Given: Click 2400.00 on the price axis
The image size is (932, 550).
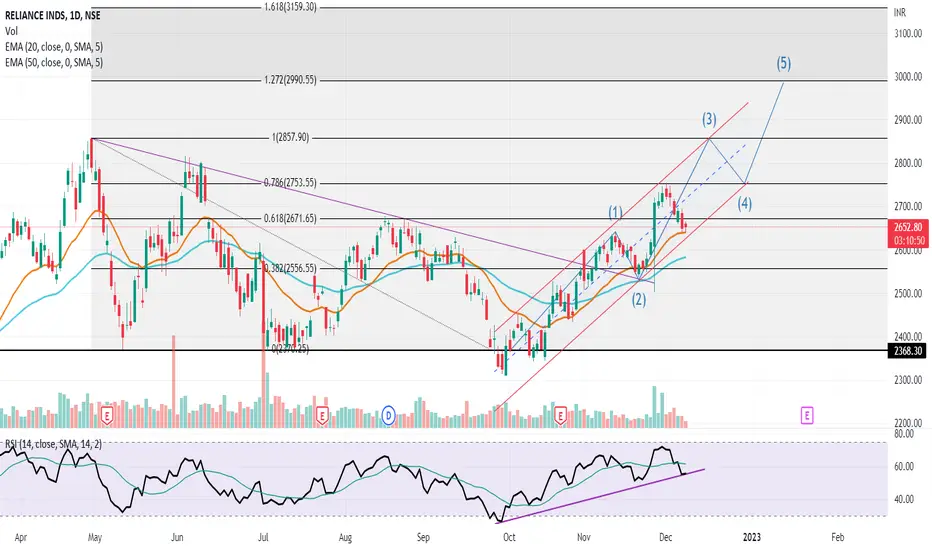Looking at the screenshot, I should pos(908,337).
